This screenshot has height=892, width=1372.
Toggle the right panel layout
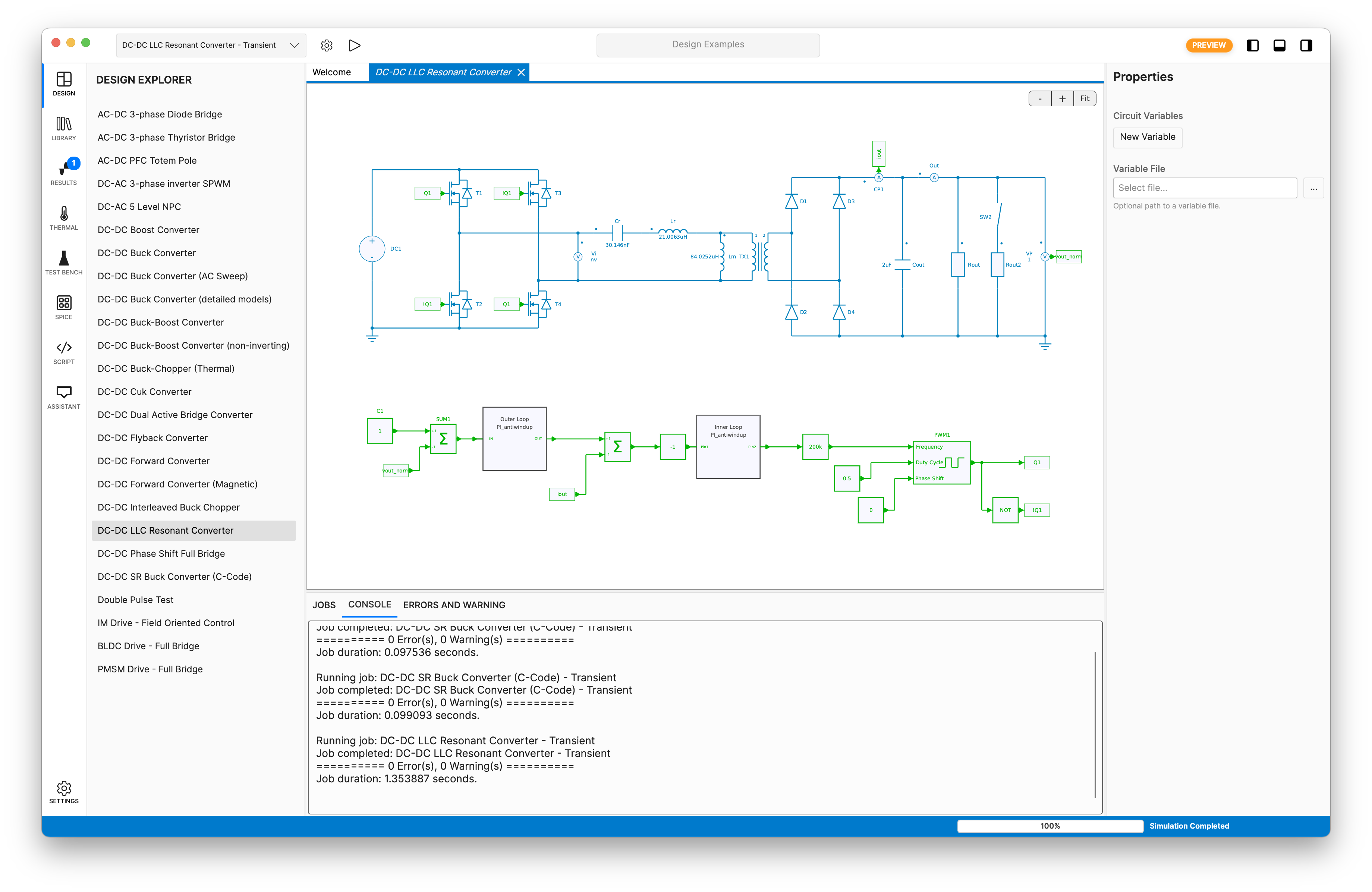tap(1306, 45)
